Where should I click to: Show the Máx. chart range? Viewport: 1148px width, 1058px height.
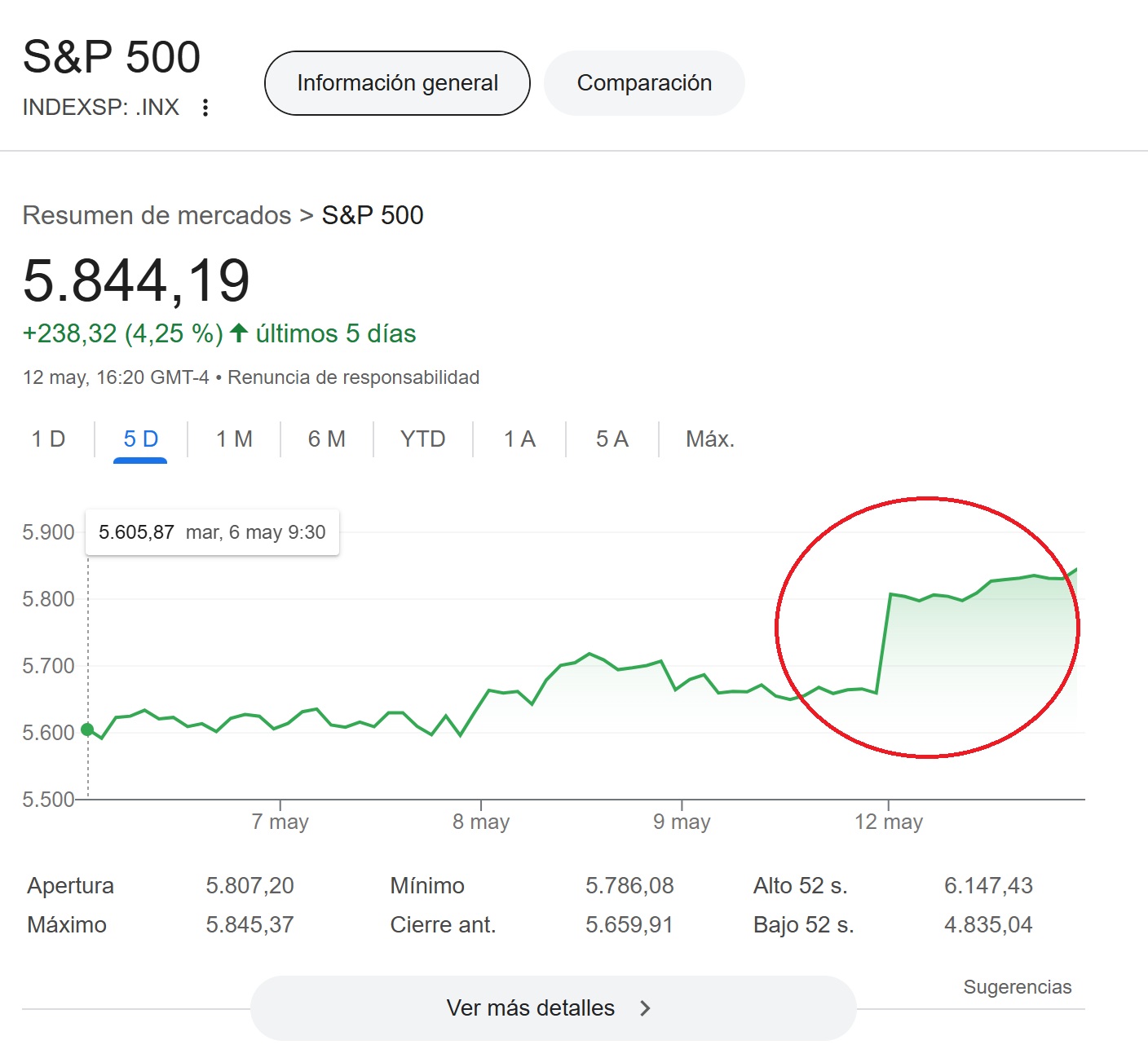coord(709,439)
